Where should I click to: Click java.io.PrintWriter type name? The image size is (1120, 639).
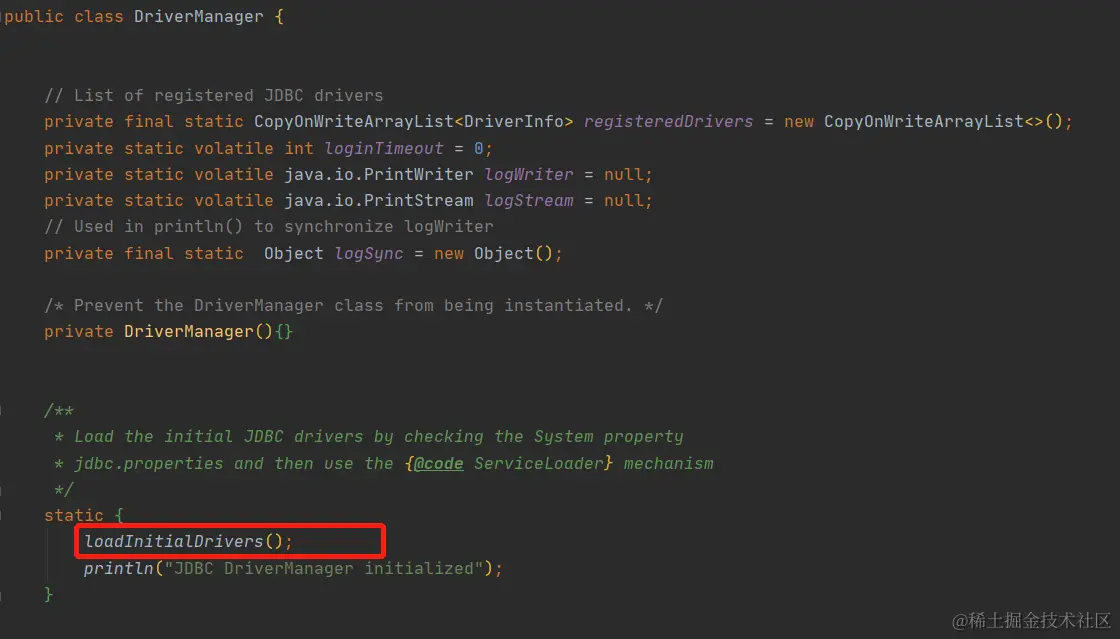pos(379,175)
